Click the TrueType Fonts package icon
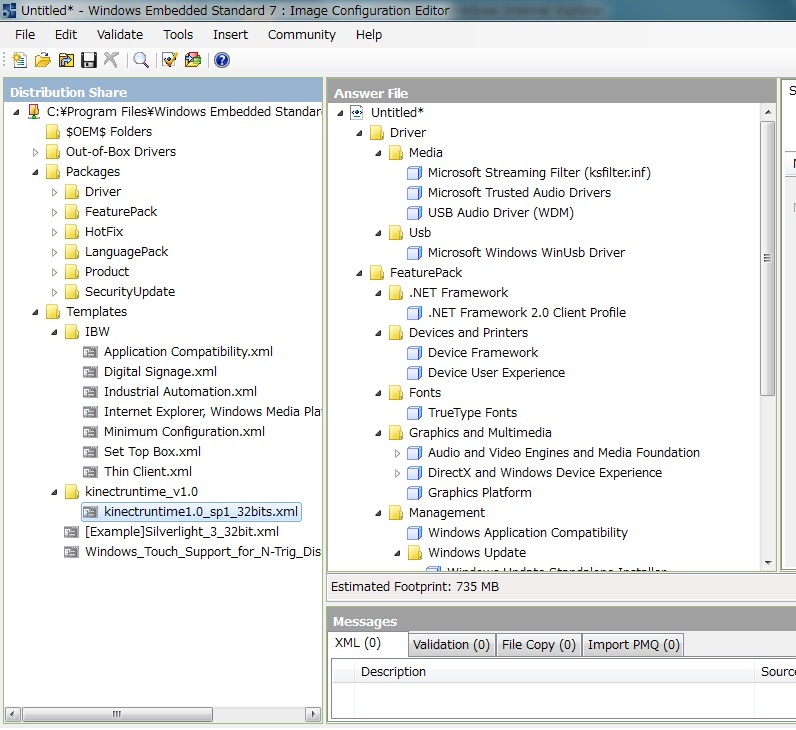Viewport: 796px width, 730px height. (x=414, y=413)
